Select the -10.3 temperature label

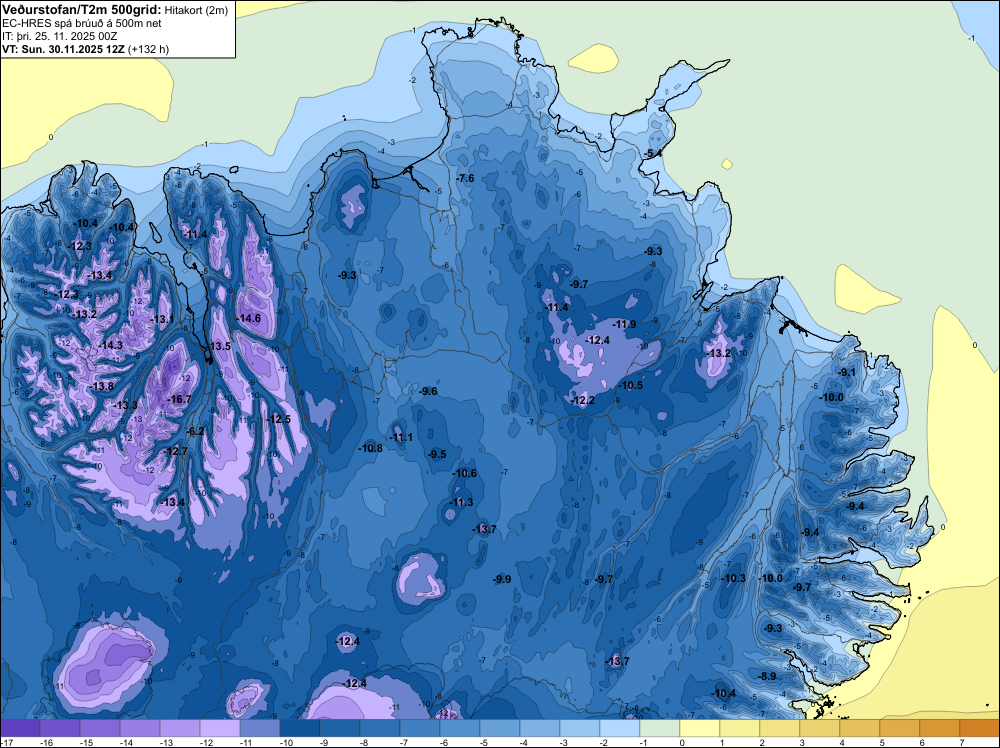click(x=733, y=578)
